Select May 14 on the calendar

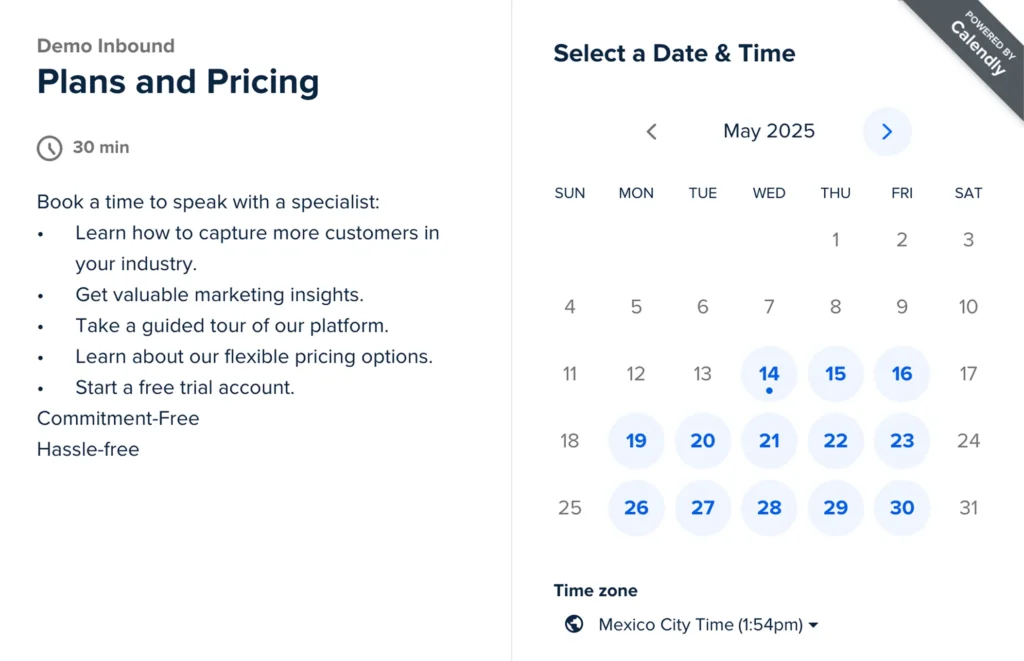(x=769, y=374)
